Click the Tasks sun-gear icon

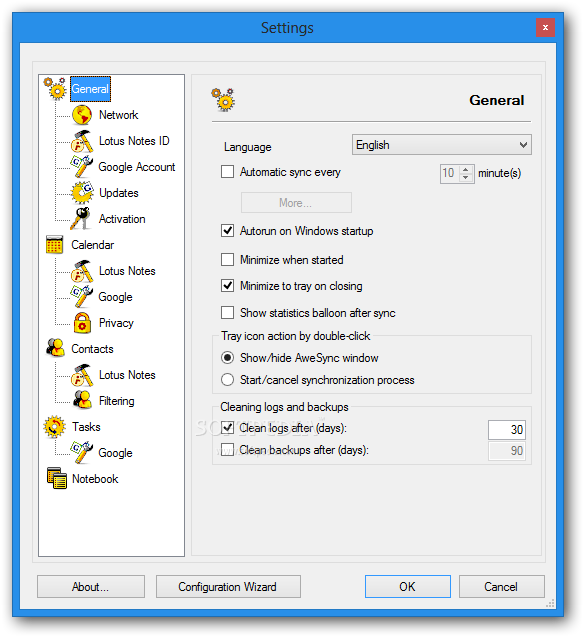[54, 427]
